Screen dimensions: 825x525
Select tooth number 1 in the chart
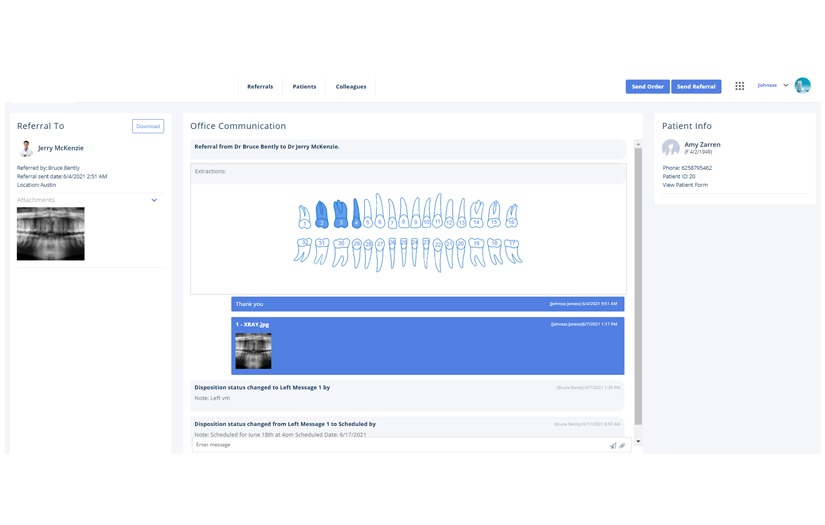pos(305,217)
